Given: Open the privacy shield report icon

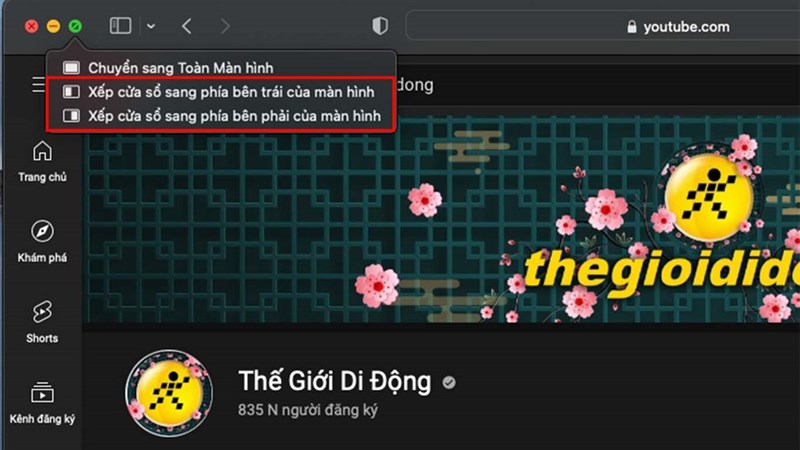Looking at the screenshot, I should [380, 26].
